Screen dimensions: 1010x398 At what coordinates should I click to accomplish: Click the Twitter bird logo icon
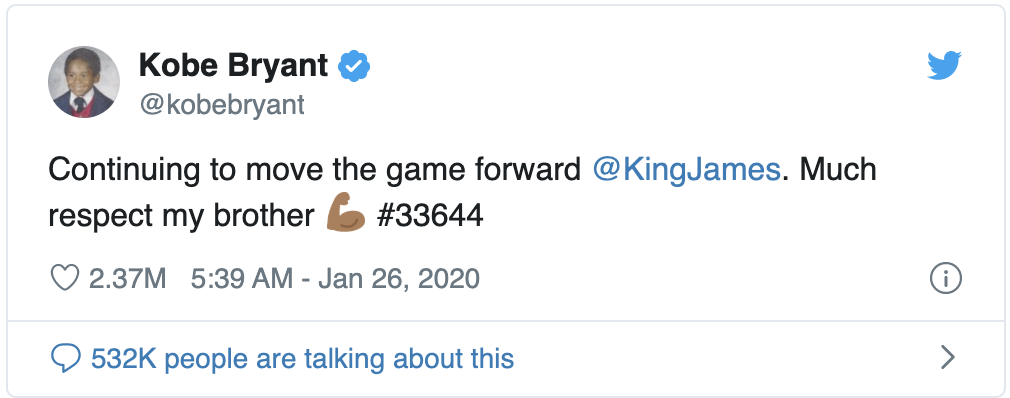(x=944, y=66)
